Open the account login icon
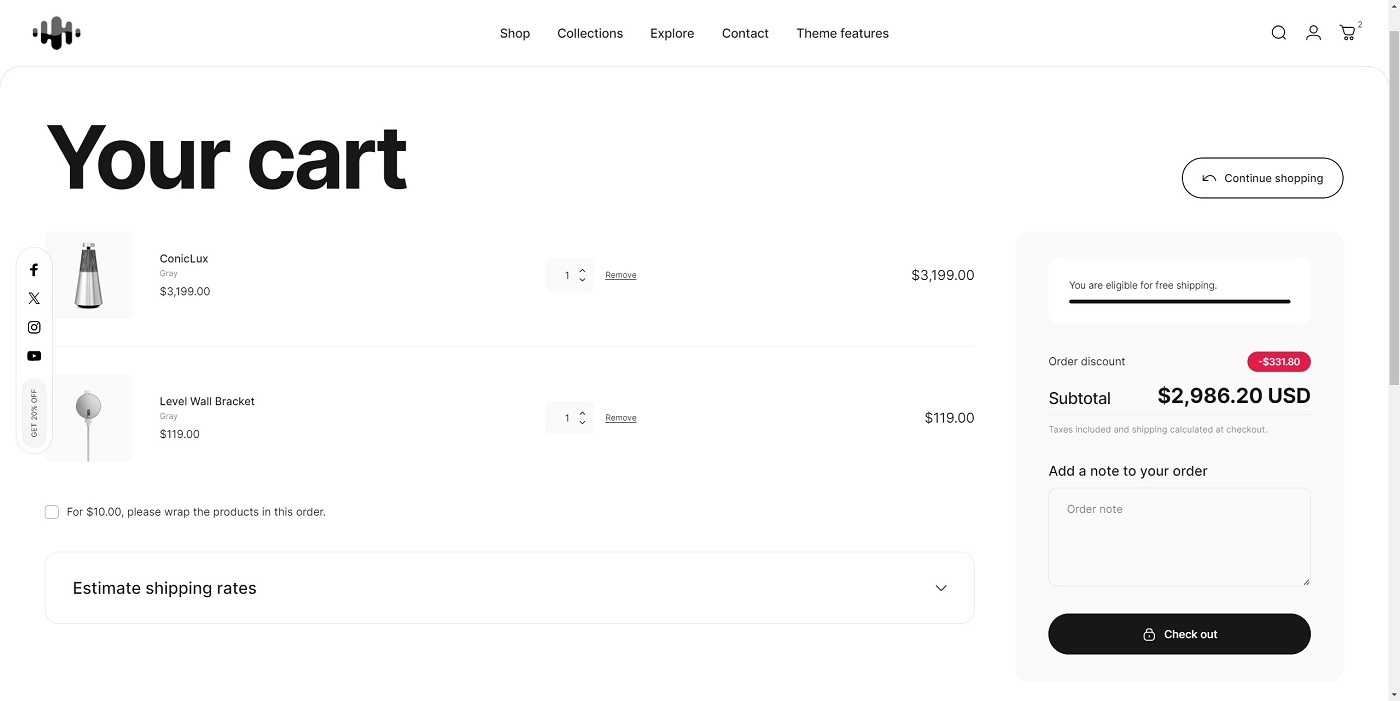The image size is (1400, 701). click(x=1313, y=32)
